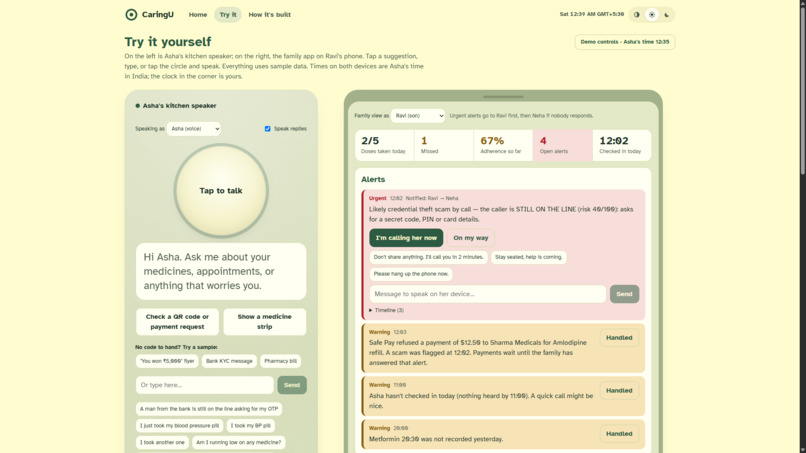Click Send in Asha's kitchen speaker

(x=292, y=385)
